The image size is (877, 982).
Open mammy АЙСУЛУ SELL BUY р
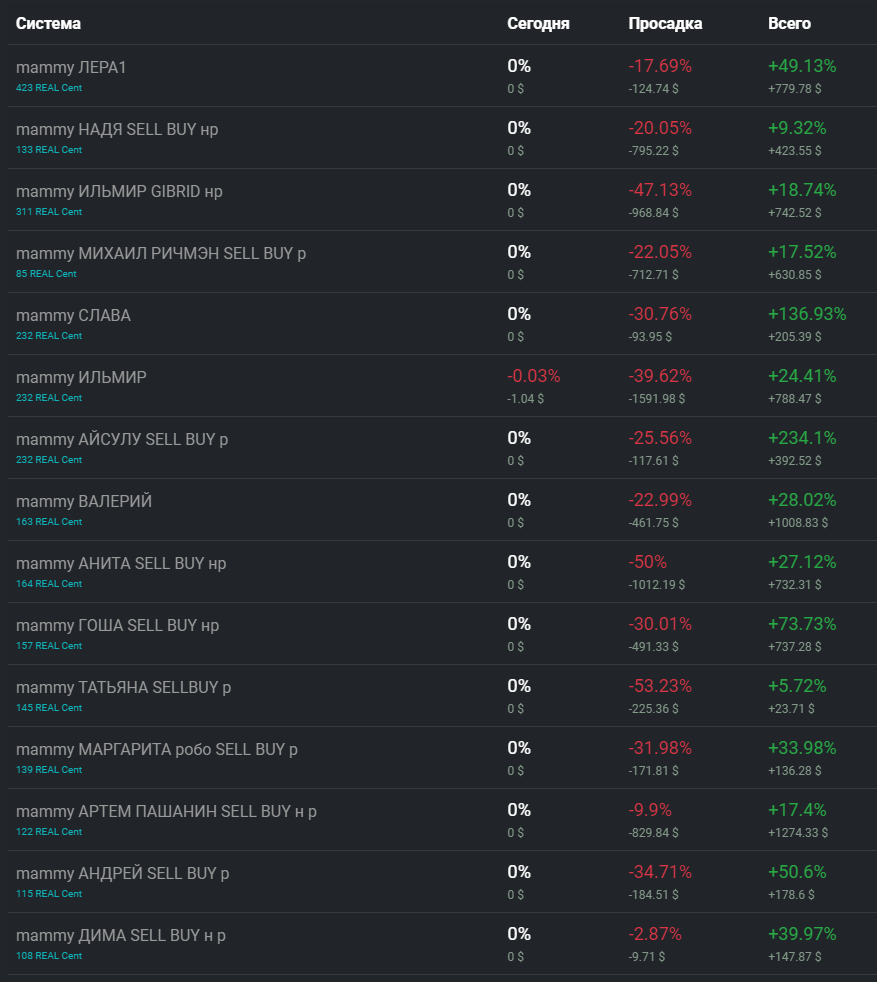coord(122,439)
